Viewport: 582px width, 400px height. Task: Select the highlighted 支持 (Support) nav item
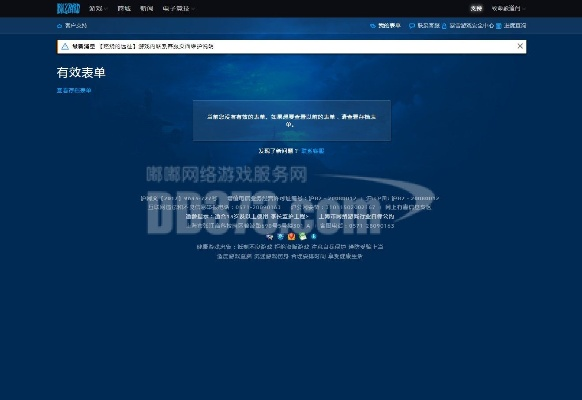click(476, 9)
